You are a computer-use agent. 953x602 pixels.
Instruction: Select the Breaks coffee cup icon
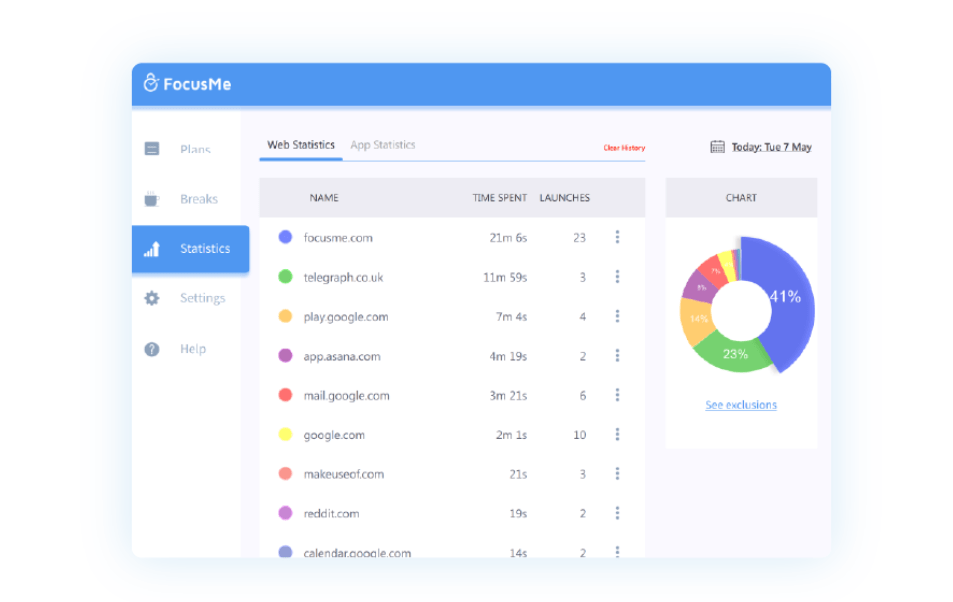pos(152,199)
